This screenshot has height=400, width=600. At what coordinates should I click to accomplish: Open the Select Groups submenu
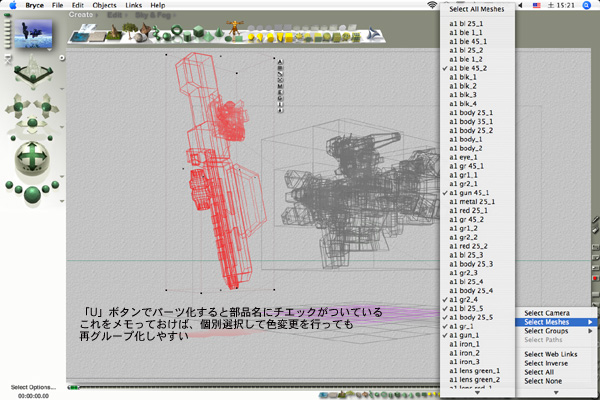(556, 331)
